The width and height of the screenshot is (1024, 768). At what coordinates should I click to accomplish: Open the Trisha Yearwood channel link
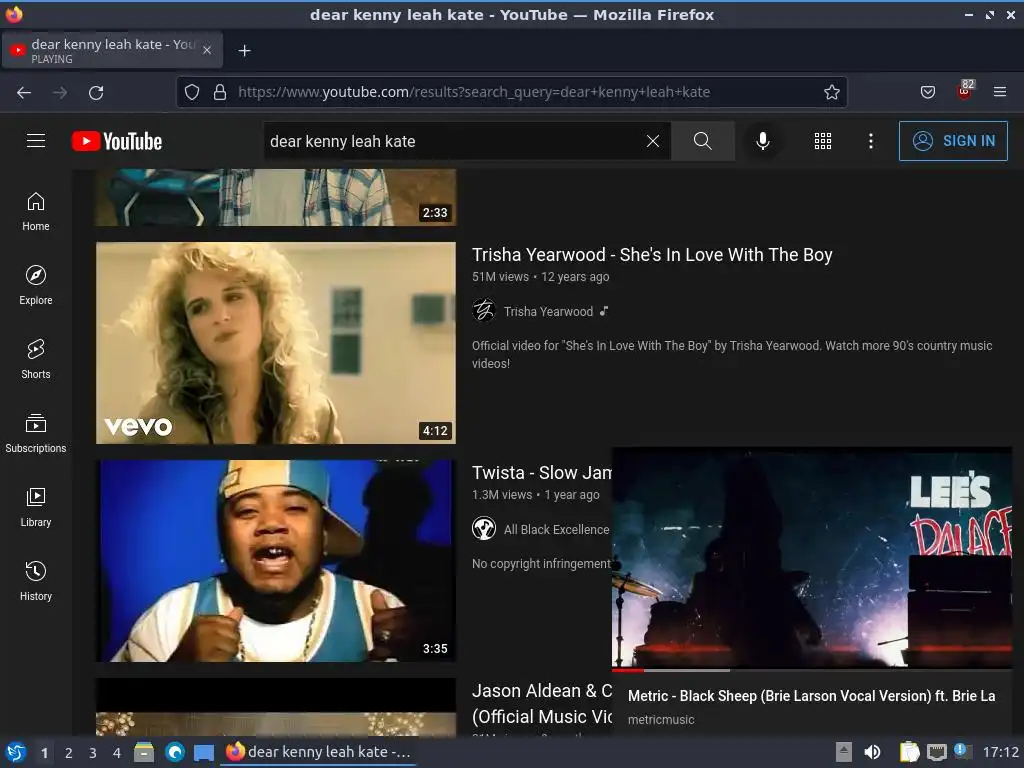pyautogui.click(x=548, y=312)
